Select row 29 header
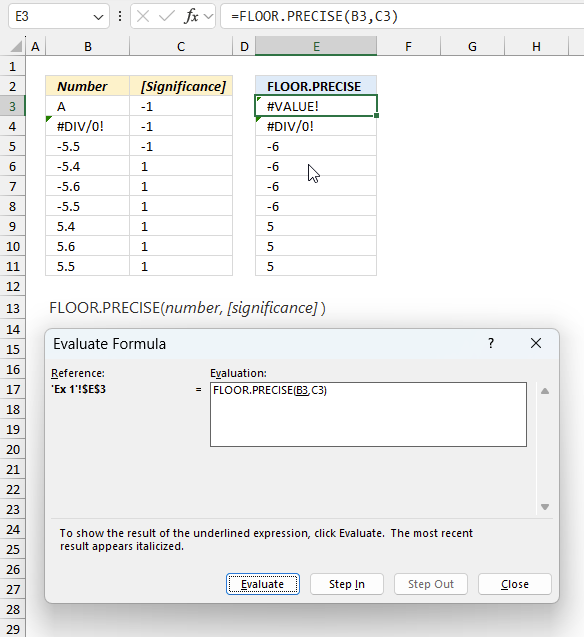The image size is (584, 637). (x=13, y=629)
